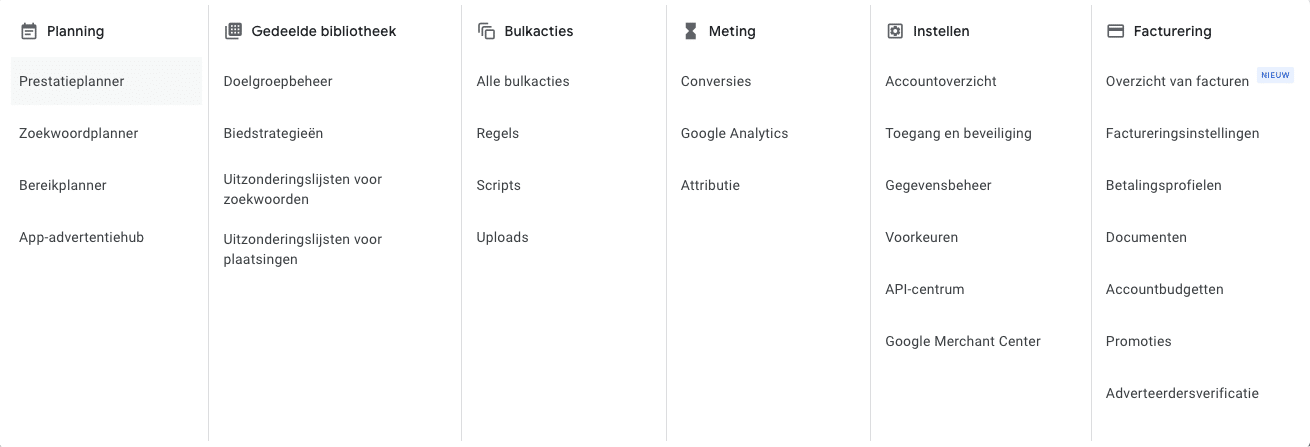Open Biedstrategieën
The width and height of the screenshot is (1310, 447).
point(273,133)
